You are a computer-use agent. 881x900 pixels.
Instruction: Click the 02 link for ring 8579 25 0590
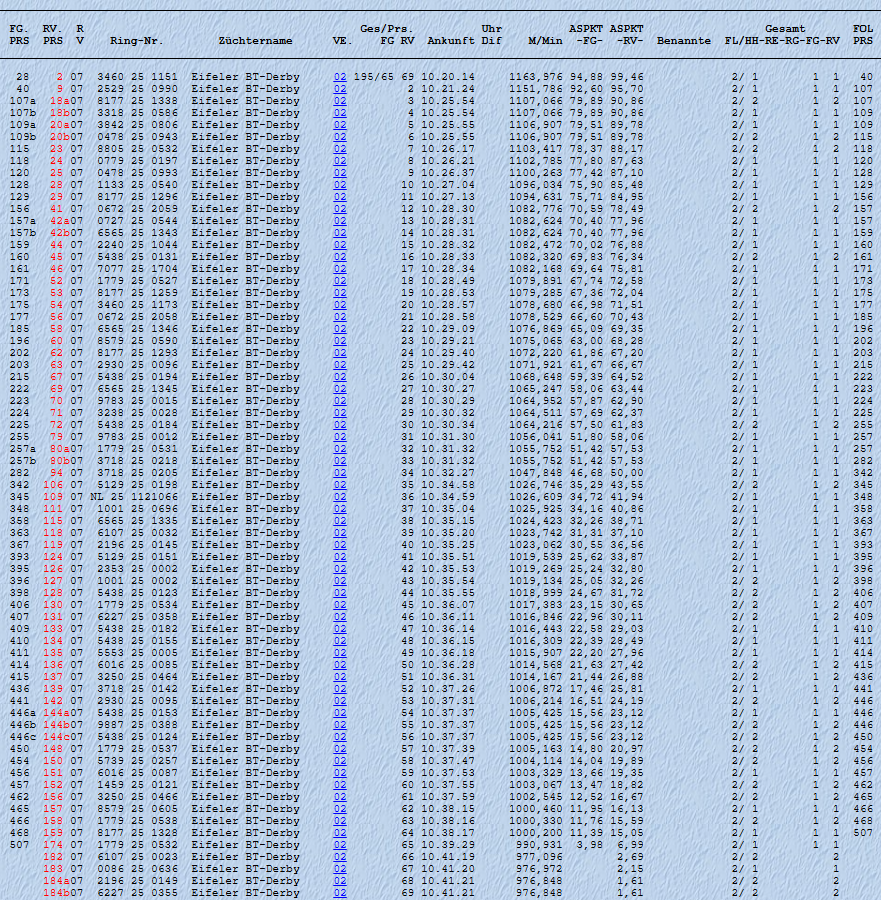tap(340, 340)
